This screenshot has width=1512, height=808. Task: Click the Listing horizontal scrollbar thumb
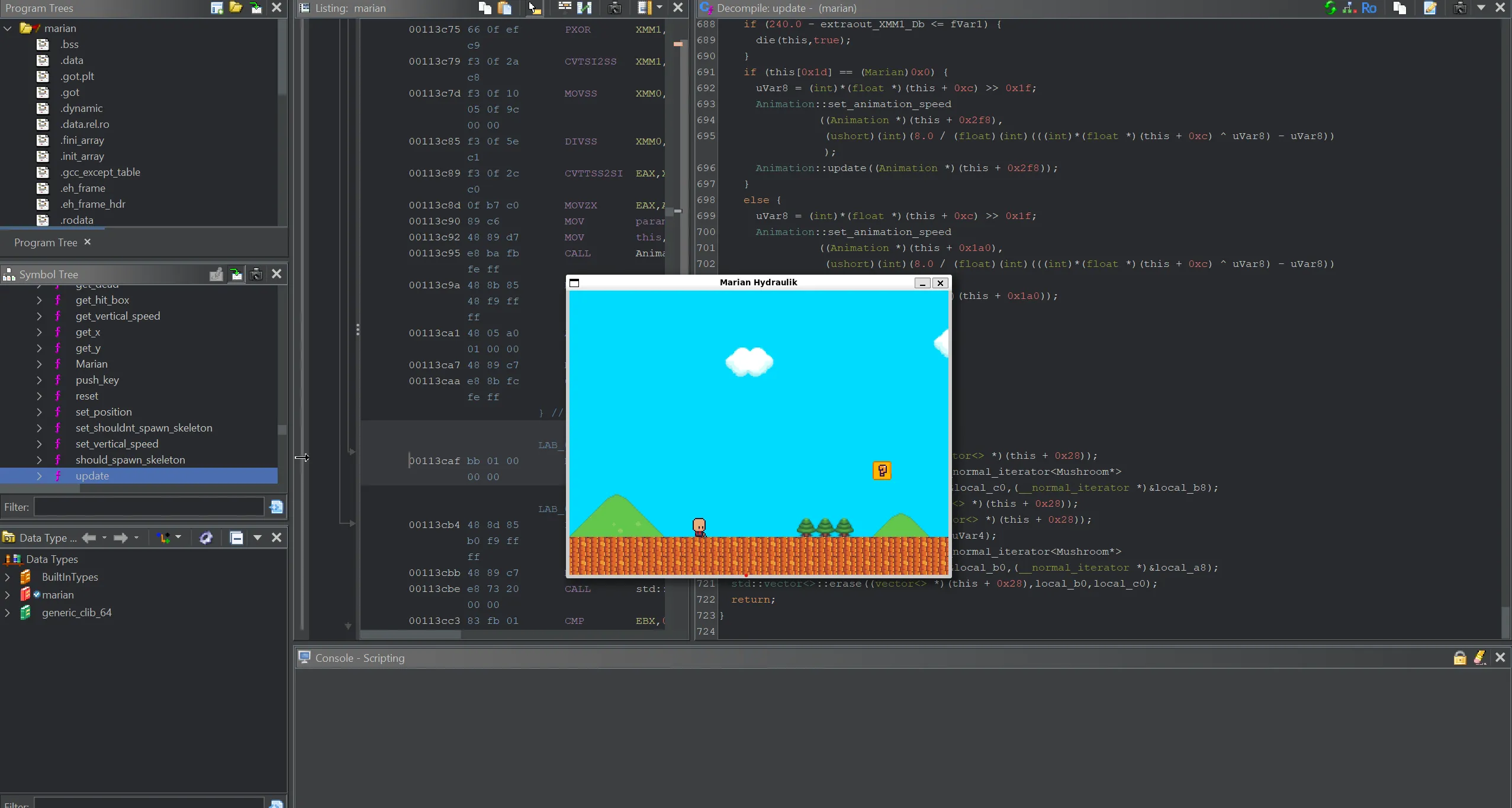click(410, 635)
